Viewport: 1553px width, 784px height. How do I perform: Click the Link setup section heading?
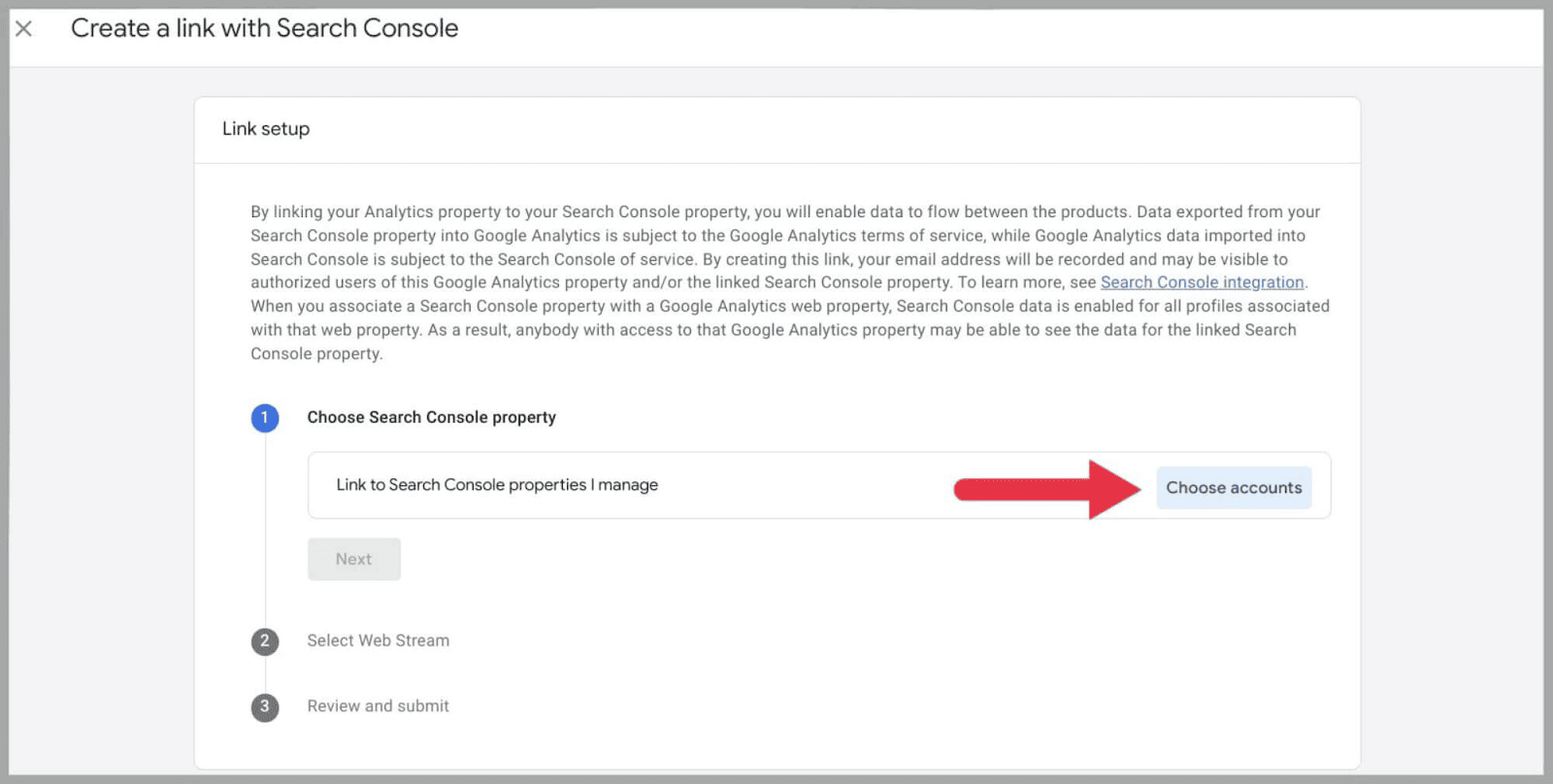(x=264, y=129)
